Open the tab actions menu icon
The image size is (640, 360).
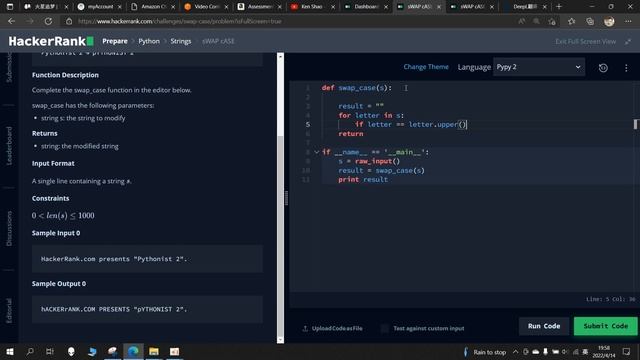pos(10,7)
